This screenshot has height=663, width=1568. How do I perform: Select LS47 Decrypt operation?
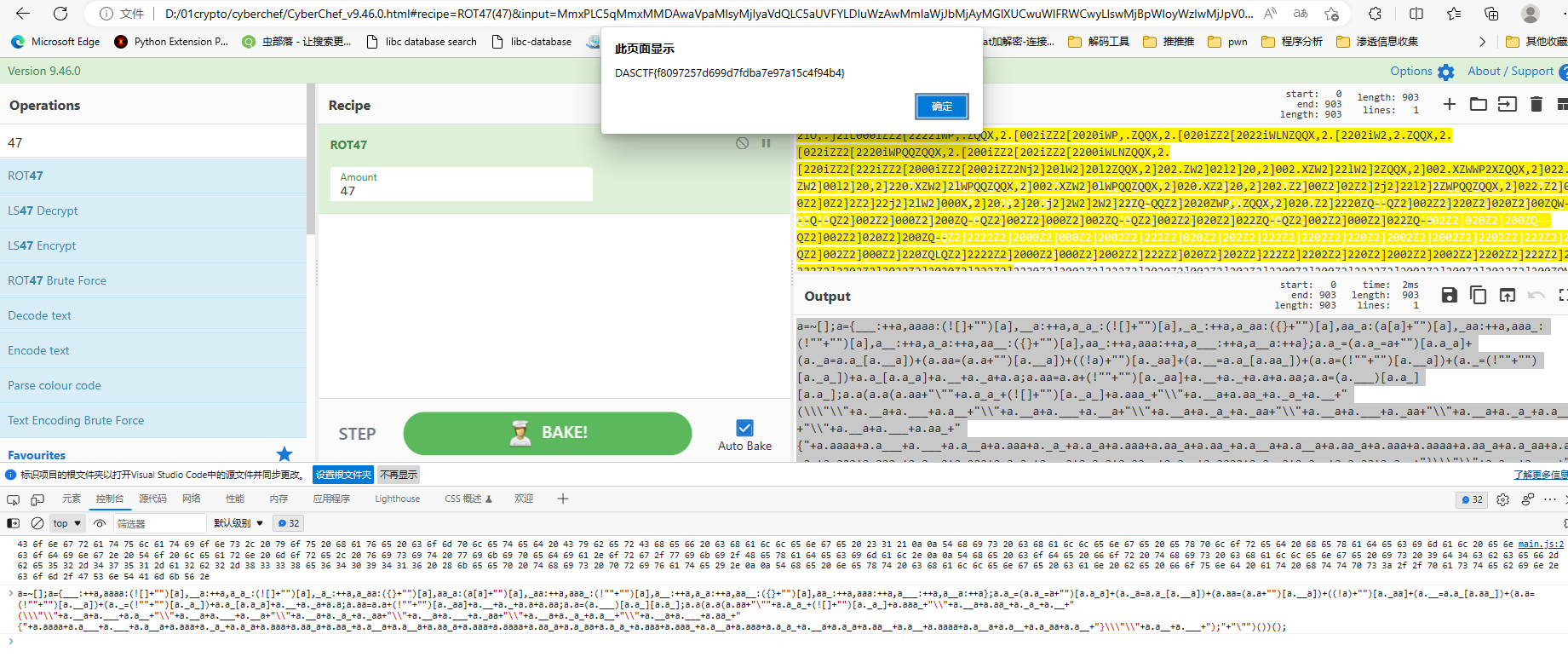point(153,210)
